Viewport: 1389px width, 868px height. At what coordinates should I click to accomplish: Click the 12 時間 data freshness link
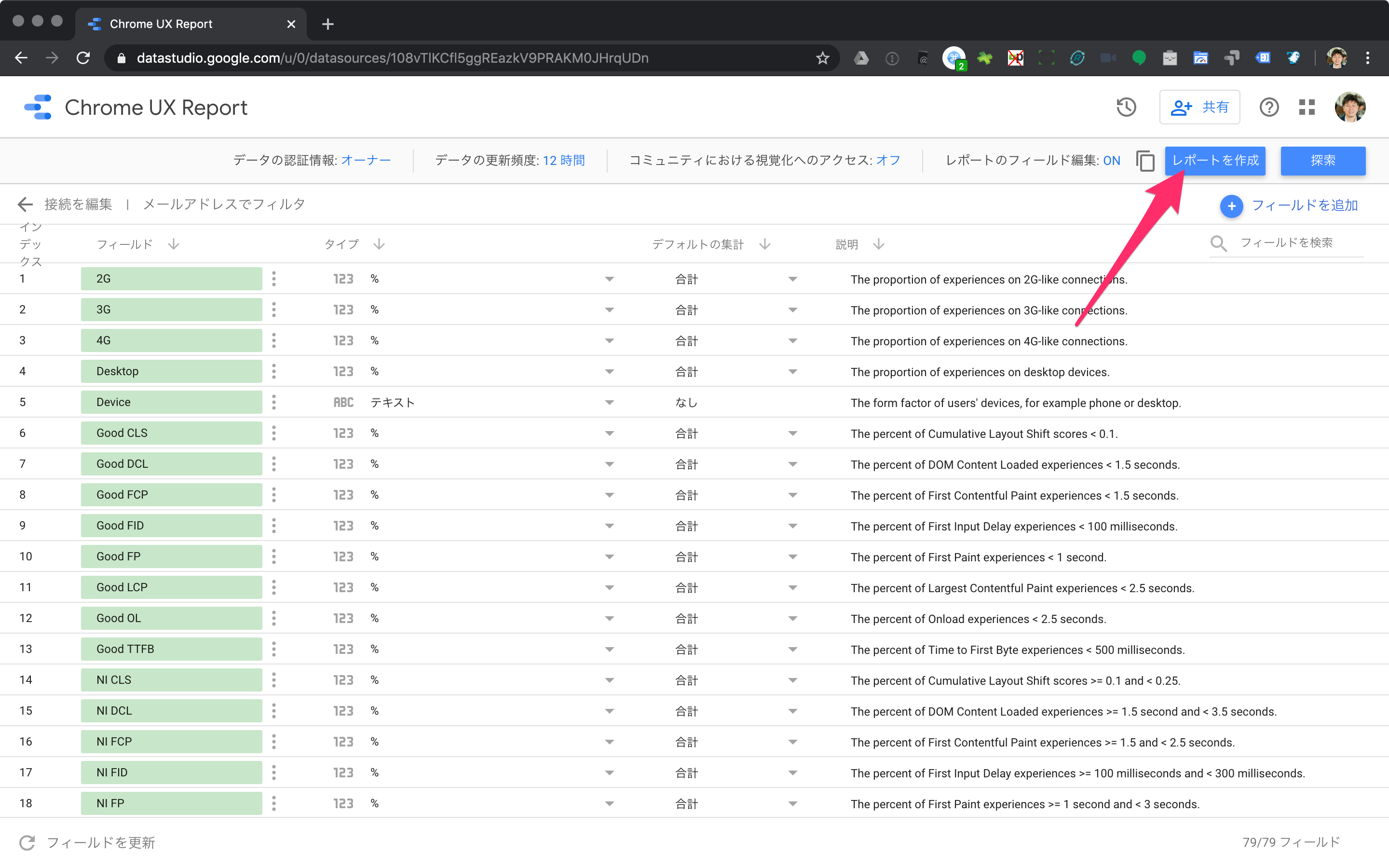pos(564,161)
